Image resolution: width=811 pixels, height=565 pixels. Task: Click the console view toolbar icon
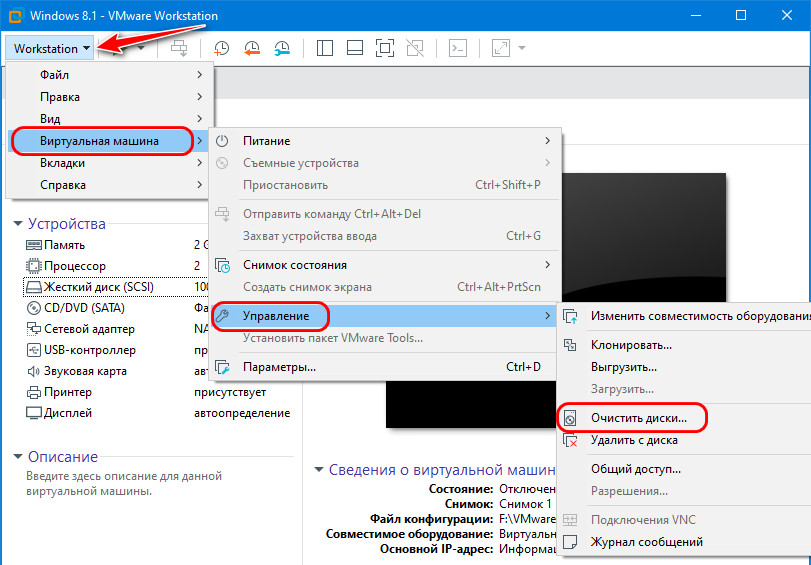tap(458, 48)
